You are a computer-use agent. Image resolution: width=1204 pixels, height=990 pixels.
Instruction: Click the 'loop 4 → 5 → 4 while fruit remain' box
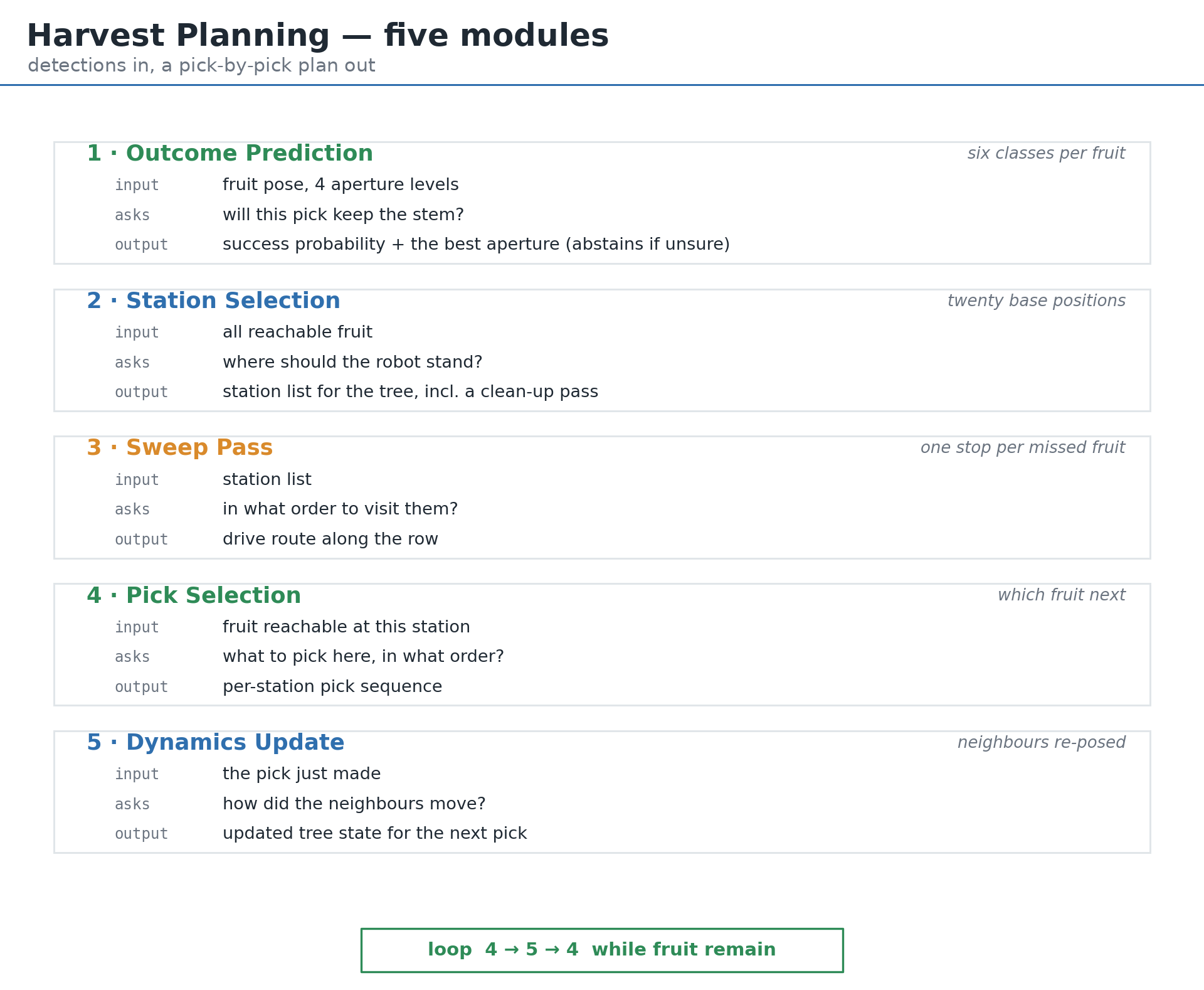pyautogui.click(x=602, y=950)
